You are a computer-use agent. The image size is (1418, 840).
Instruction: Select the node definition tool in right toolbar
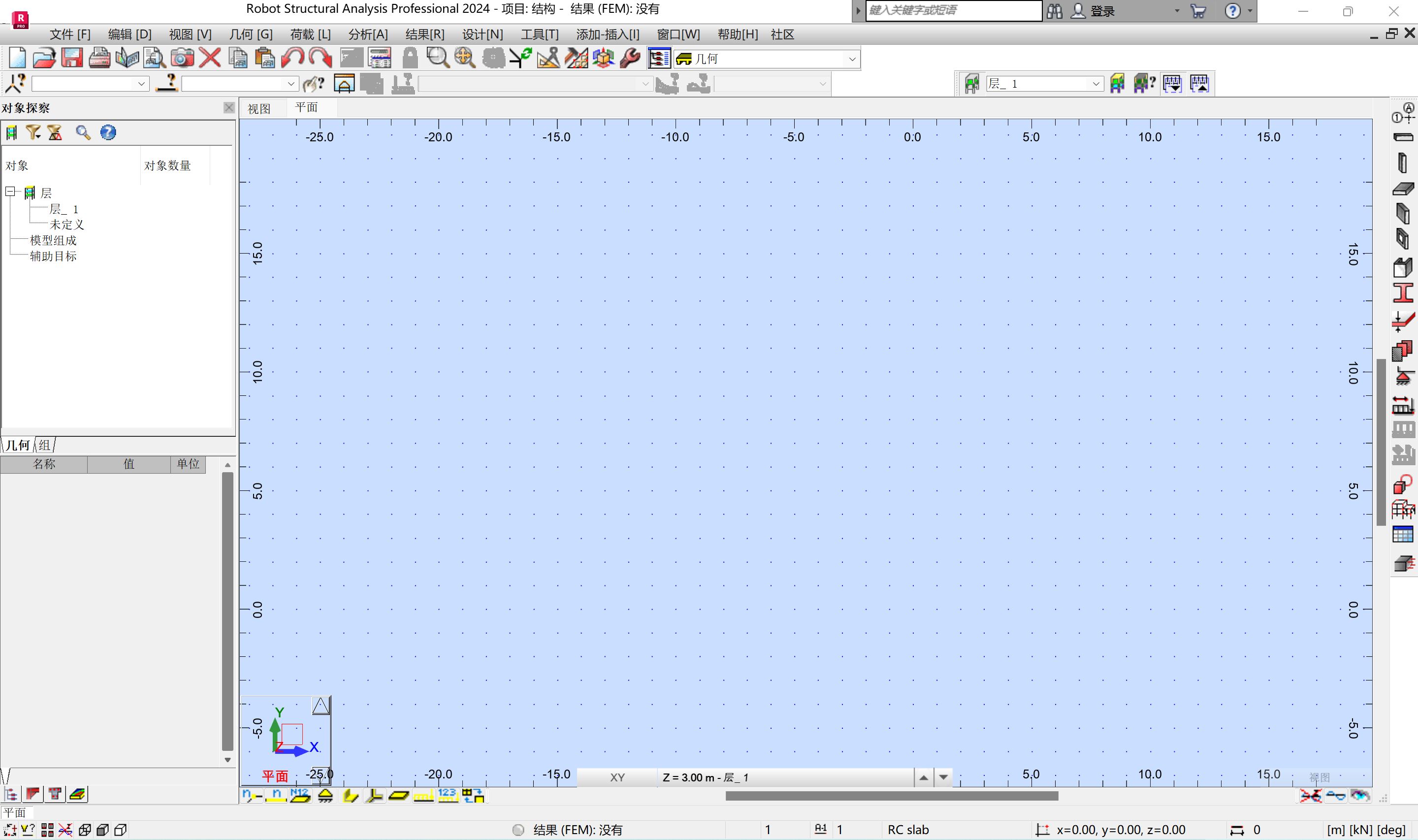(1403, 117)
